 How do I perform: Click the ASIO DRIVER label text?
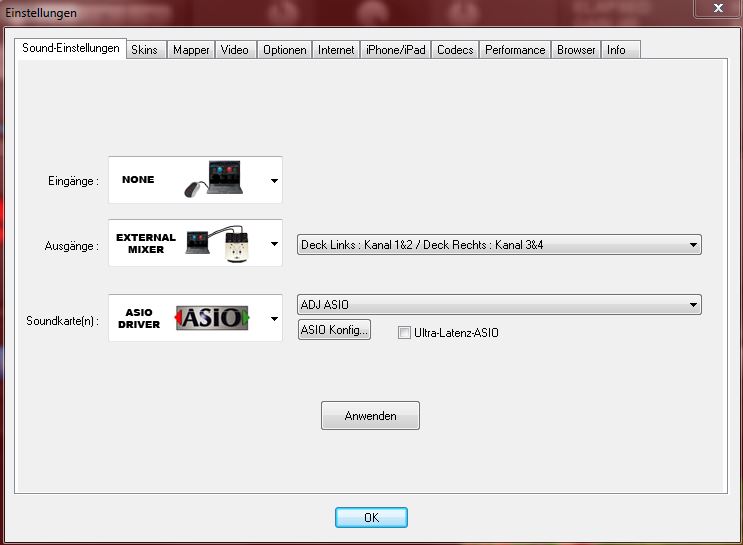coord(139,318)
